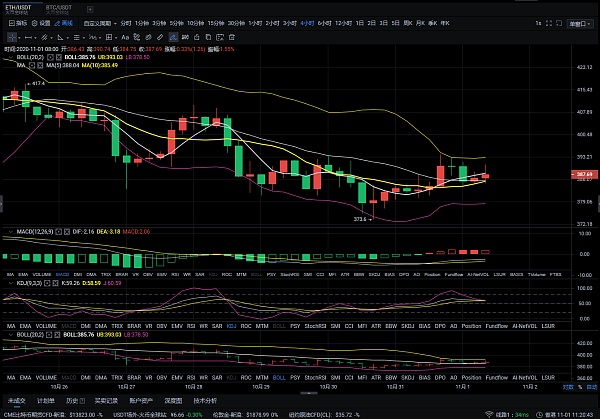The height and width of the screenshot is (419, 600).
Task: Open the drawing style edit tool
Action: [137, 37]
